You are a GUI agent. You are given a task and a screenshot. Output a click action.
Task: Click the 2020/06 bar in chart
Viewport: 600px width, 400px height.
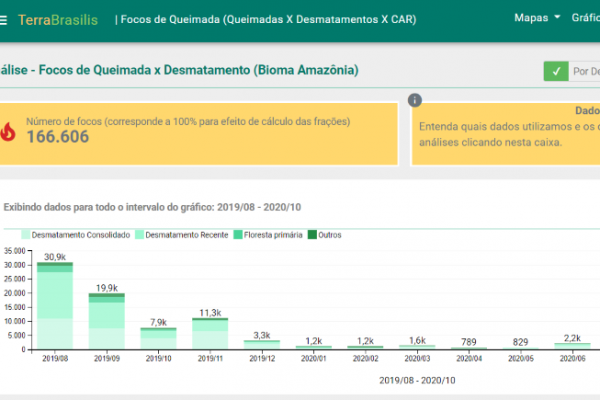[x=571, y=345]
